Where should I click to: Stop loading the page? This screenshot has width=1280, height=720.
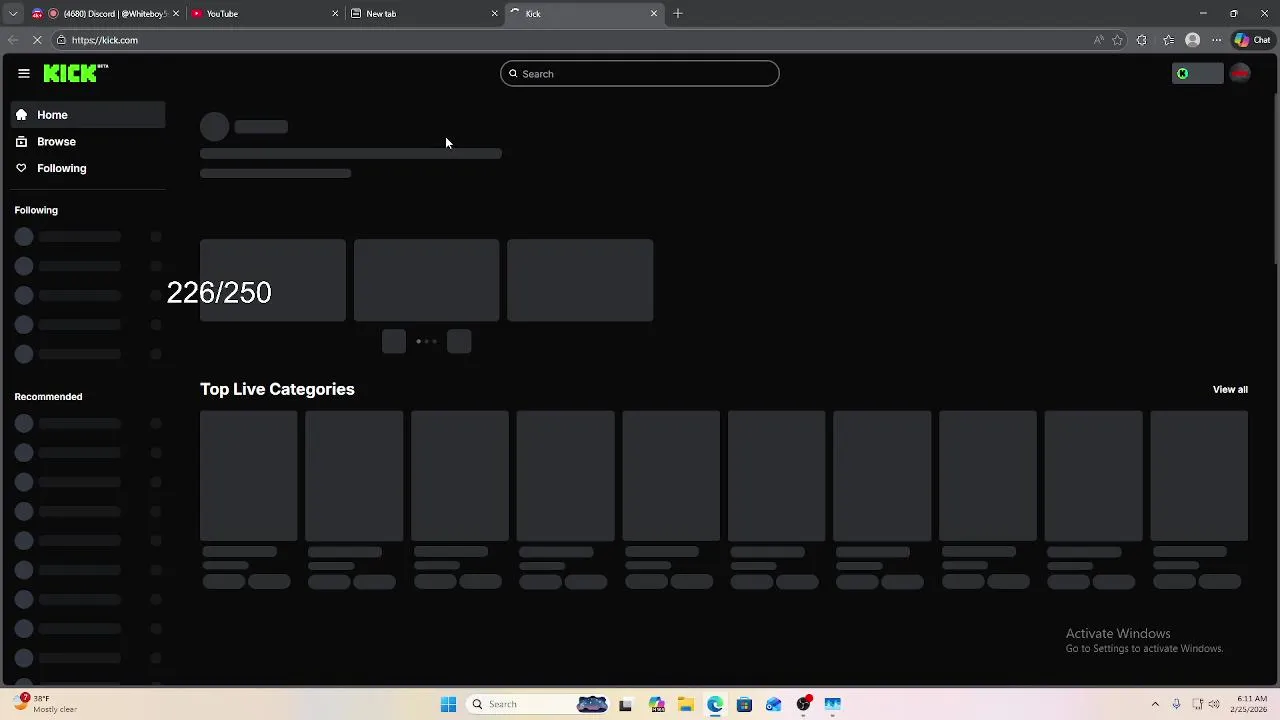pos(38,40)
